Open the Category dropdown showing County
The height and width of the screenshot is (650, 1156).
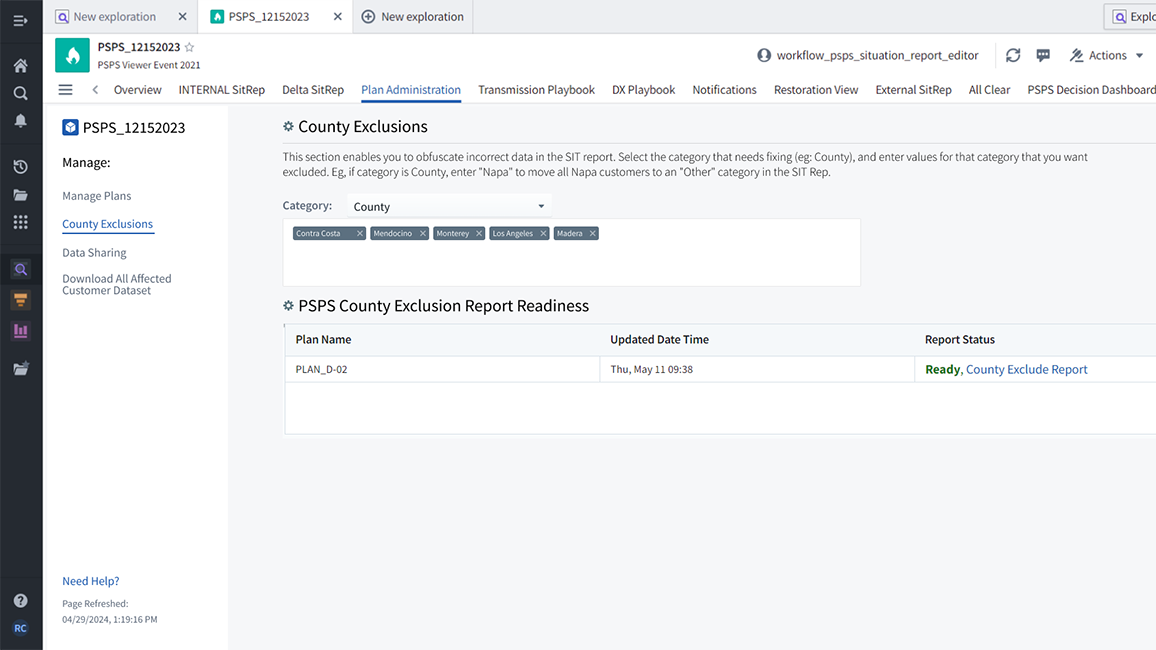click(449, 207)
